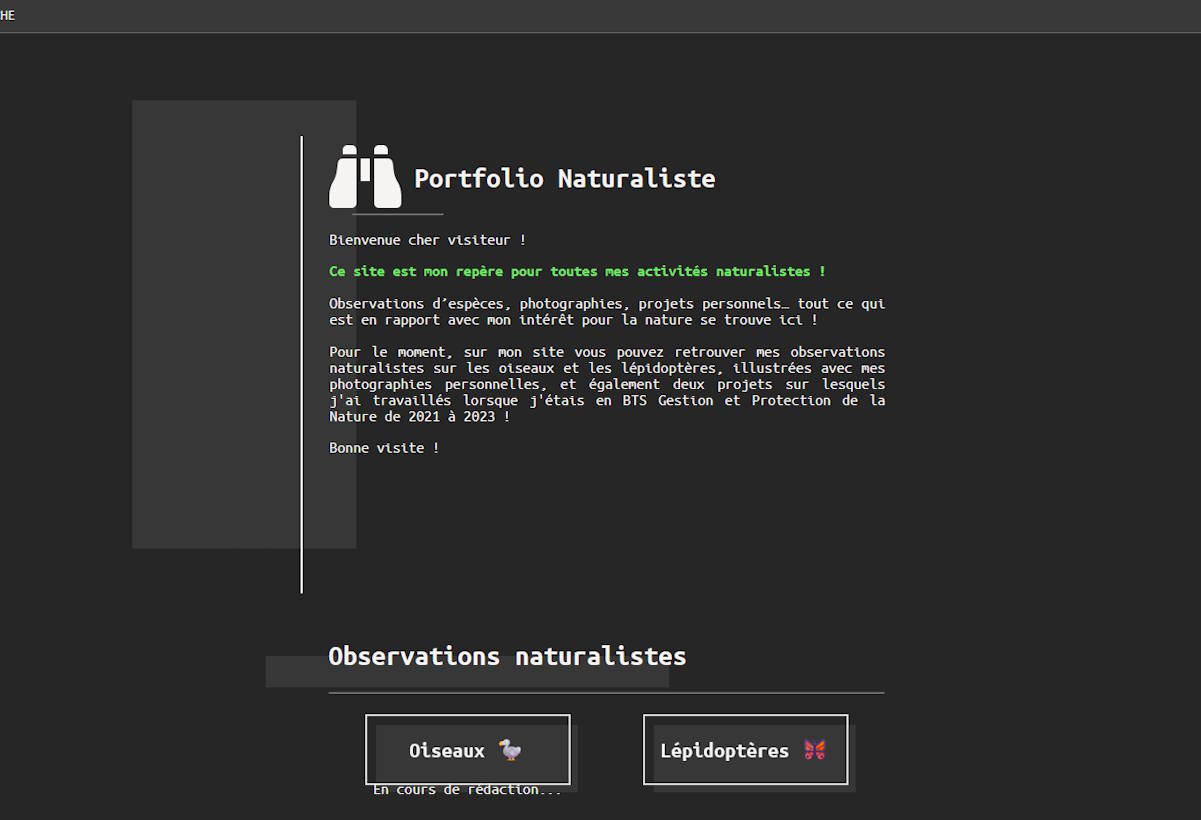This screenshot has width=1201, height=820.
Task: Click the top navigation bar
Action: 600,15
